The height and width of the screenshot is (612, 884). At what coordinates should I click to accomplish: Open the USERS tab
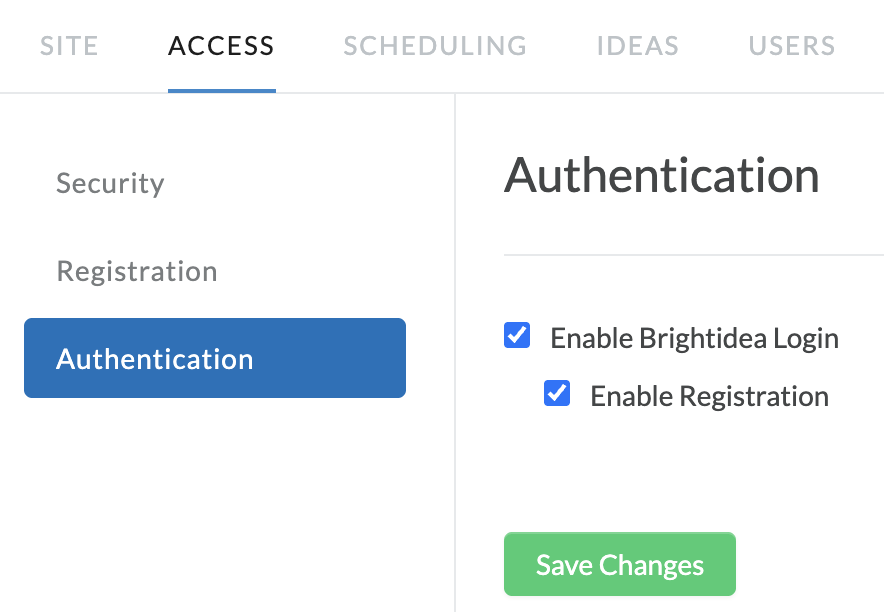tap(792, 46)
